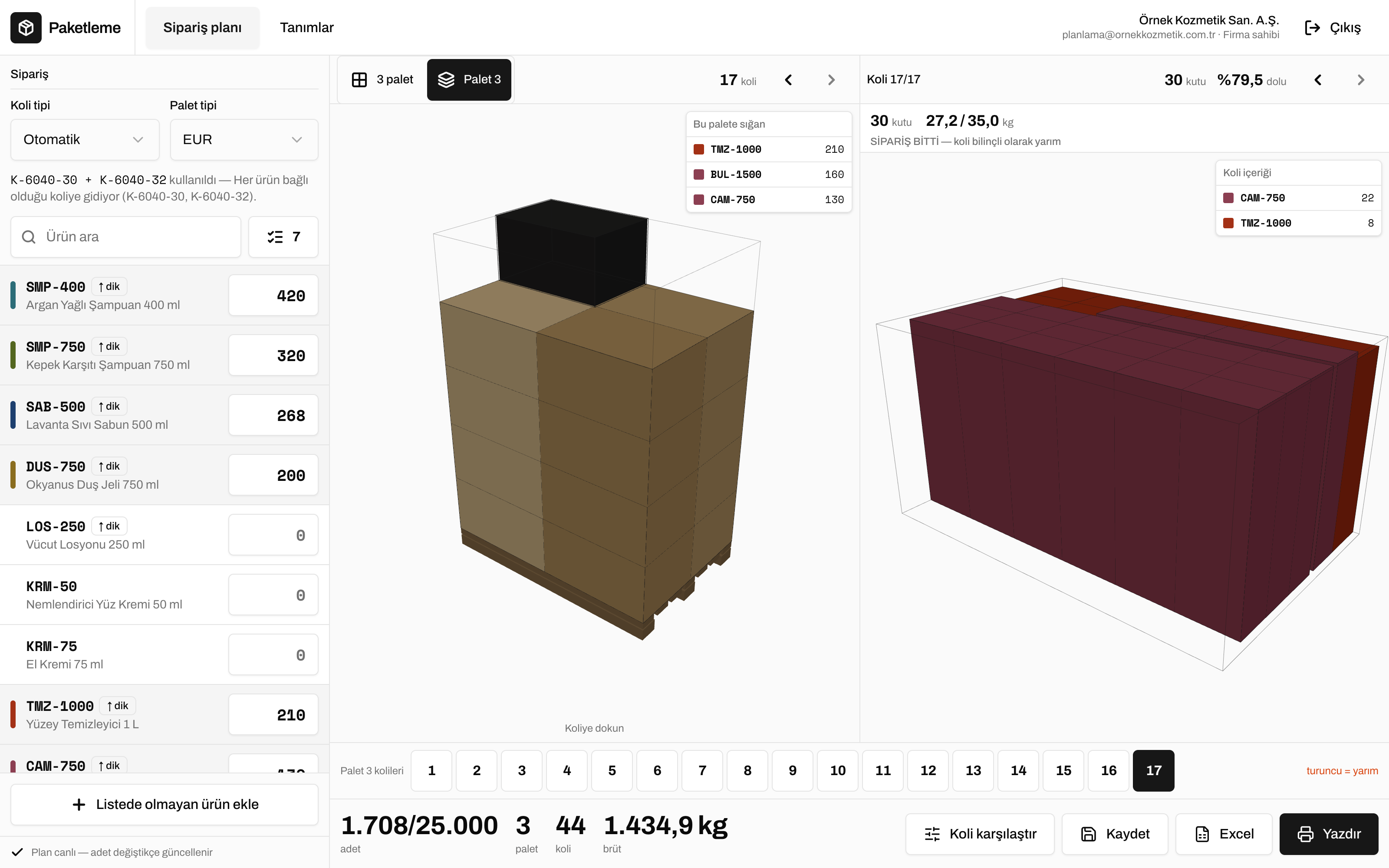Click the sliders icon on Koli karşılaştır
1389x868 pixels.
point(933,834)
